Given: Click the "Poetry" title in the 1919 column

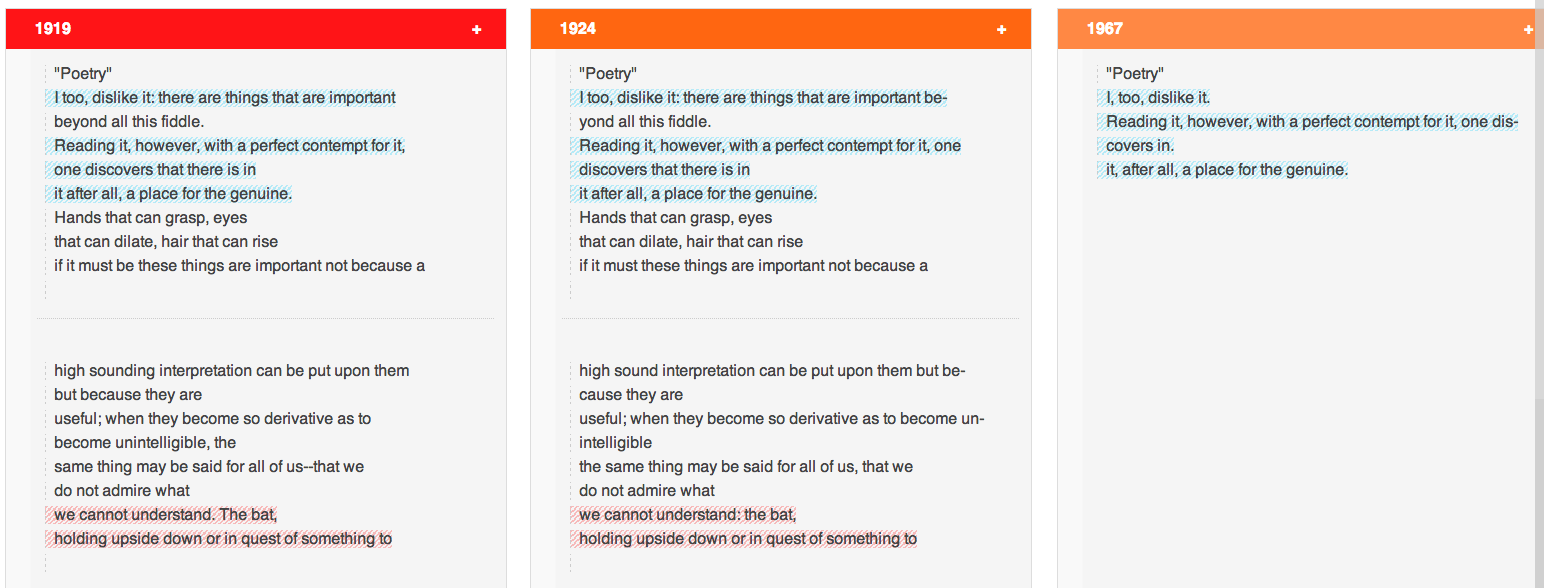Looking at the screenshot, I should (83, 74).
